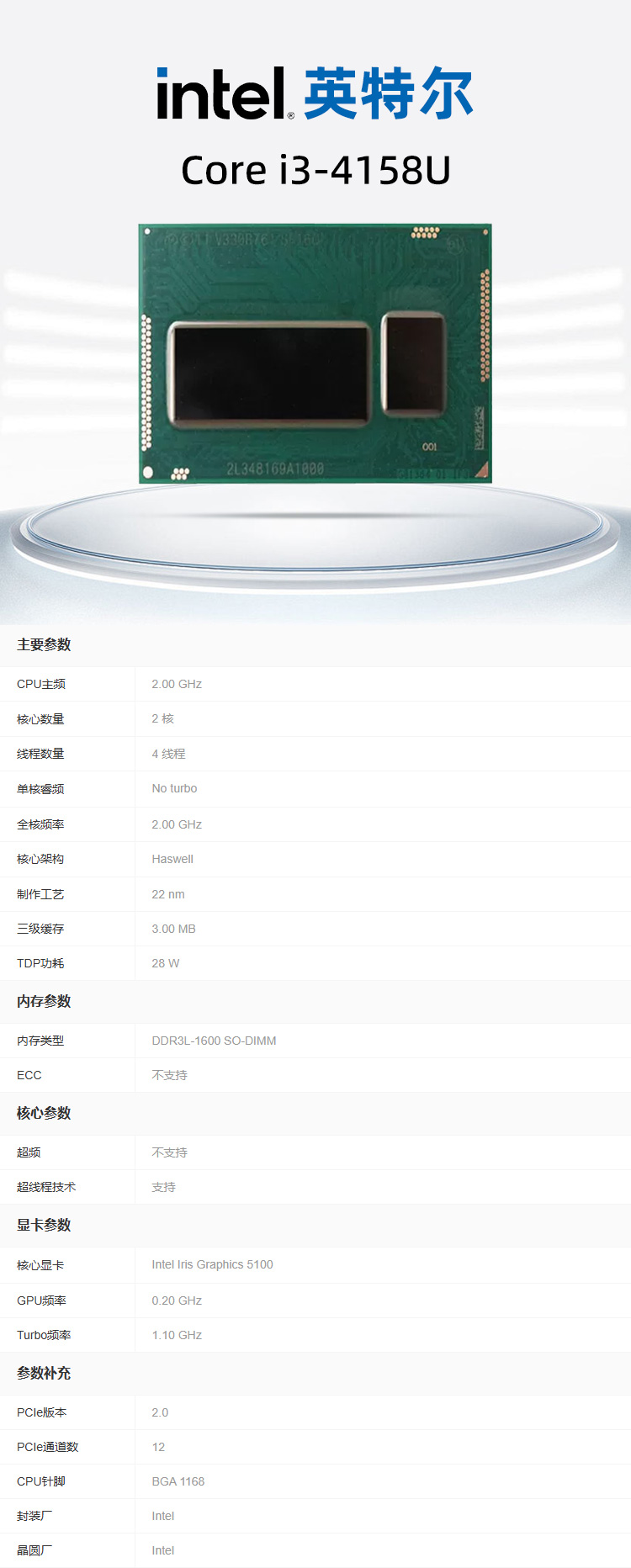Click the '0.20 GHz' GPU frequency value
631x1568 pixels.
pyautogui.click(x=177, y=1300)
